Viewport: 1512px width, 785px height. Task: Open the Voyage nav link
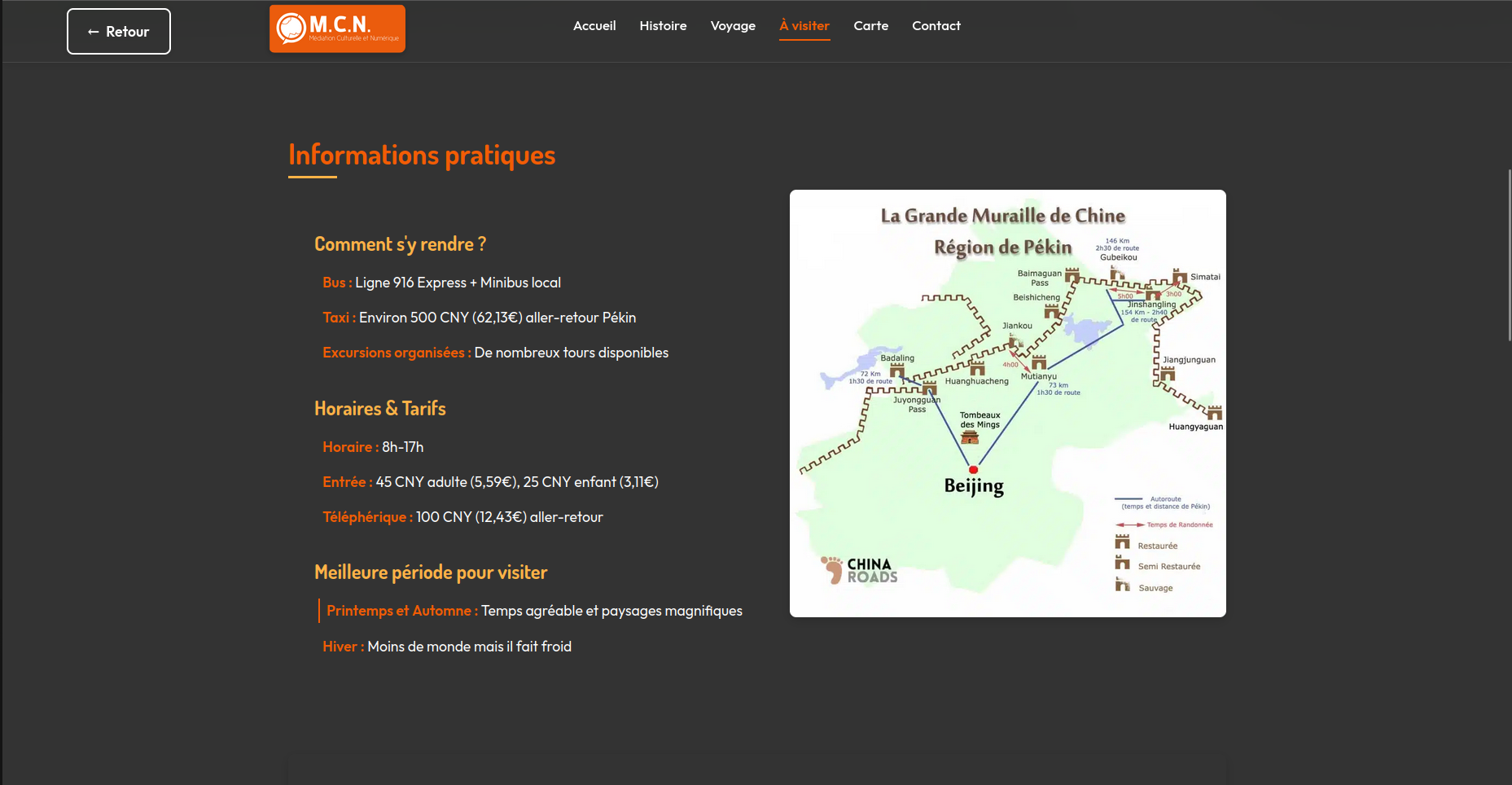733,26
